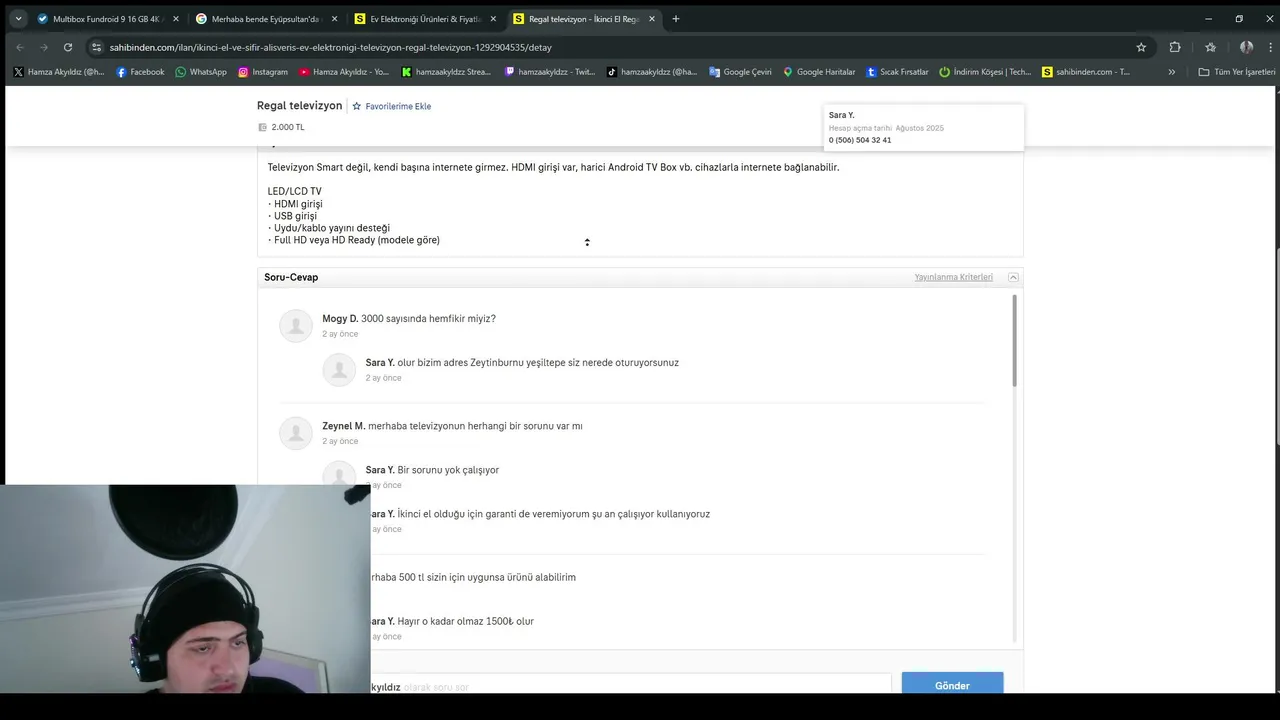Select the Regal televizyon tab
This screenshot has height=720, width=1280.
583,19
